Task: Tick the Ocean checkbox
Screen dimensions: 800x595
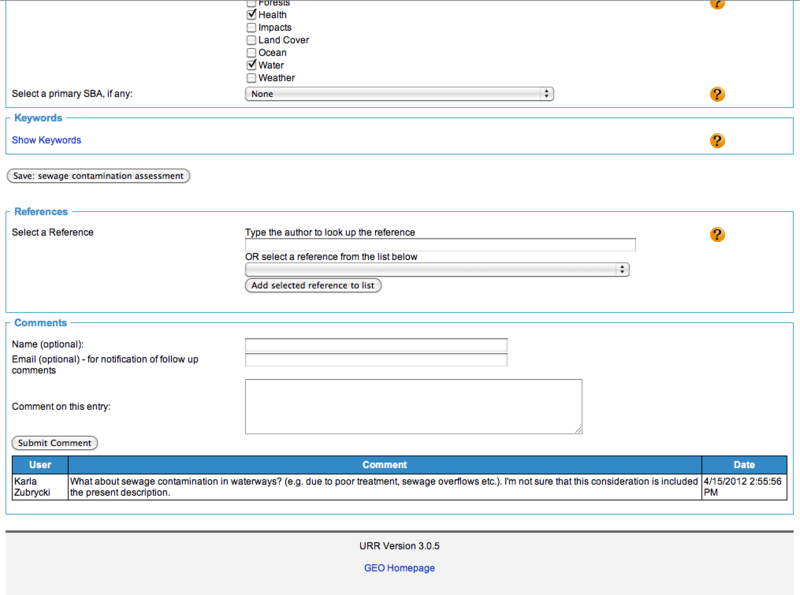Action: click(x=251, y=53)
